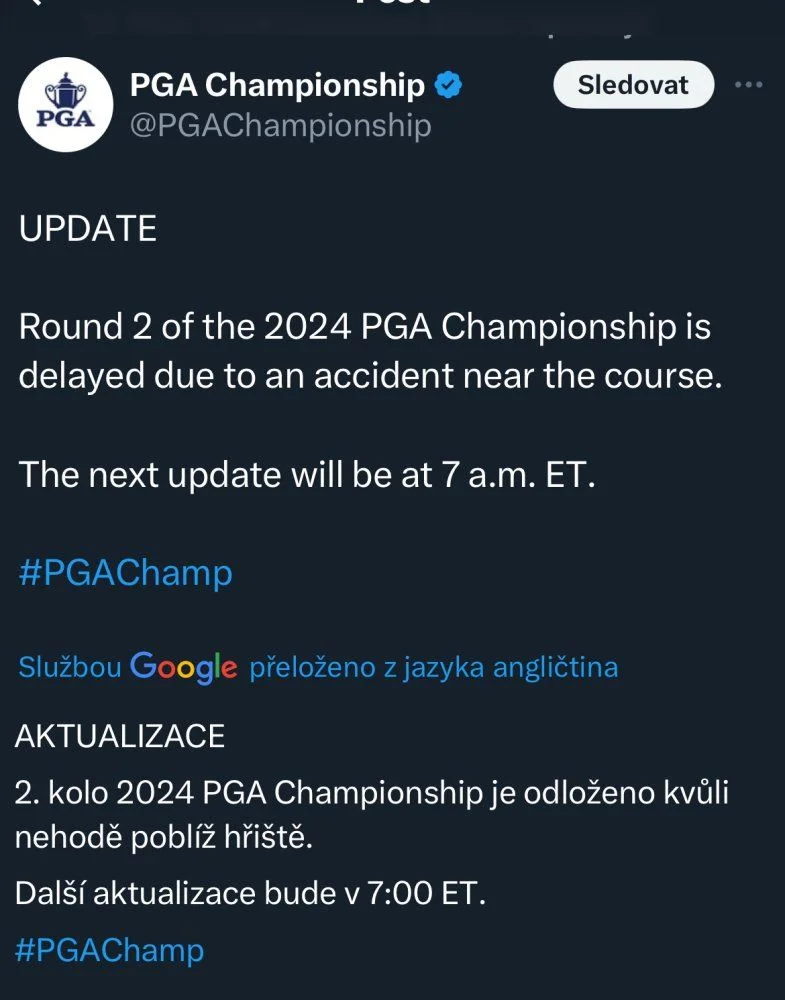
Task: Follow the account with Sledovat button
Action: pyautogui.click(x=633, y=84)
